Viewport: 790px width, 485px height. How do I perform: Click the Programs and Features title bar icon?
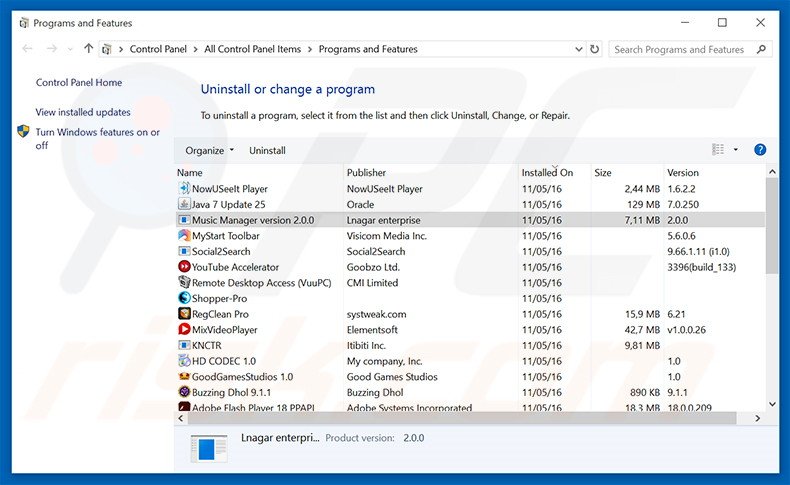[24, 23]
